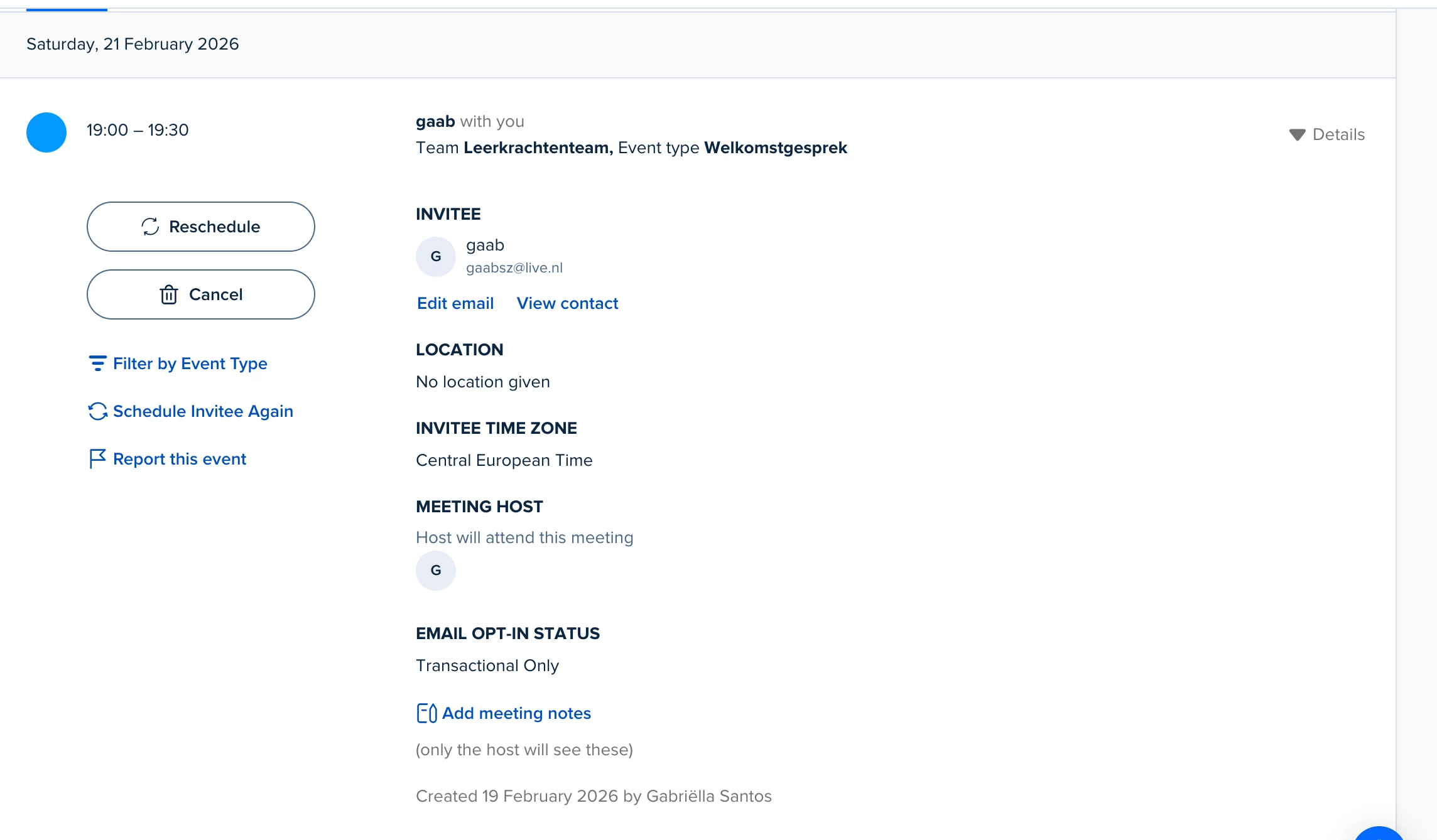This screenshot has width=1437, height=840.
Task: Select Schedule Invitee Again link
Action: tap(203, 411)
